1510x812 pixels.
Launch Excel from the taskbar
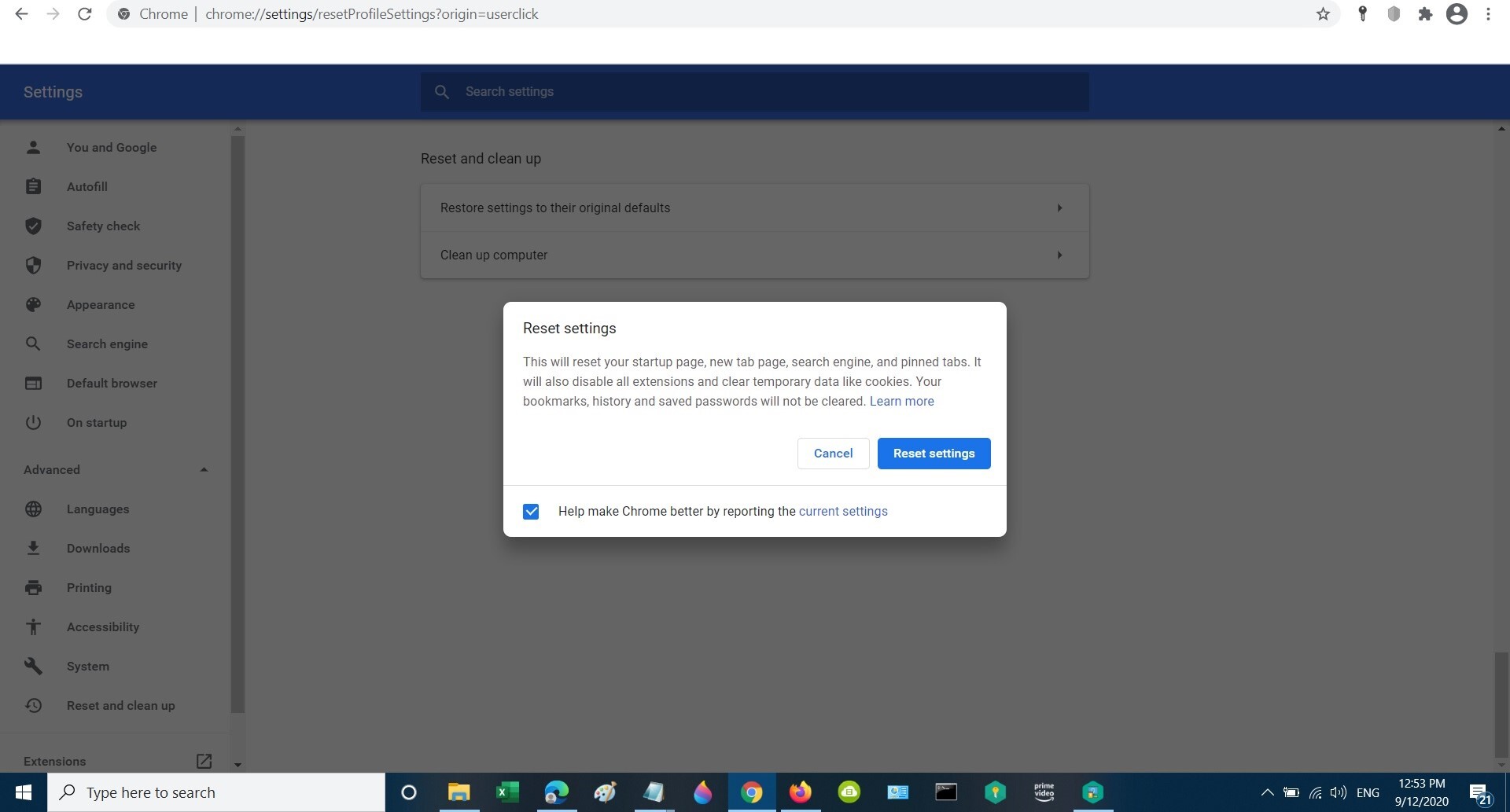coord(507,792)
